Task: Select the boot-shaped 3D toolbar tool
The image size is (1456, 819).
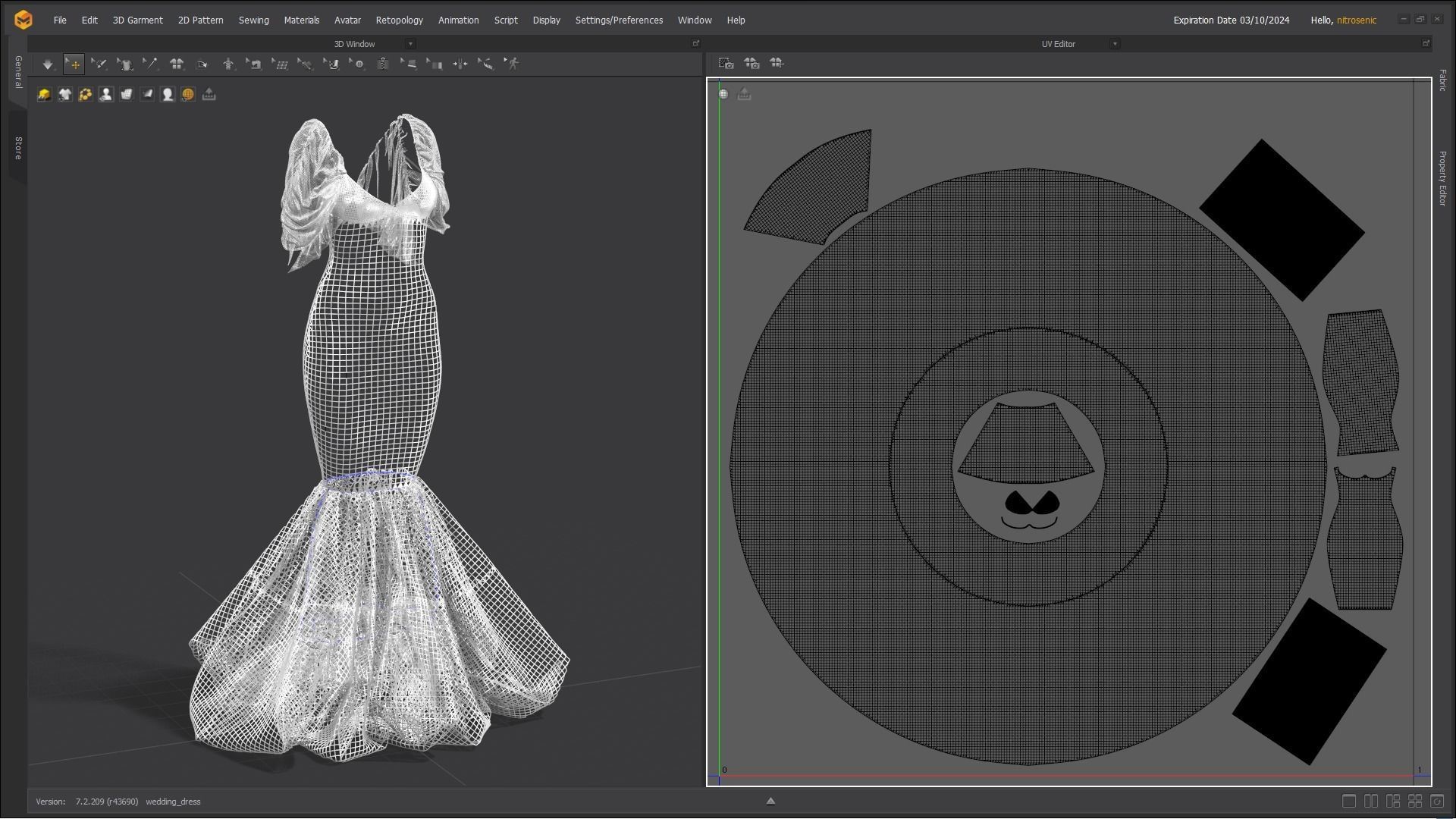Action: [331, 64]
